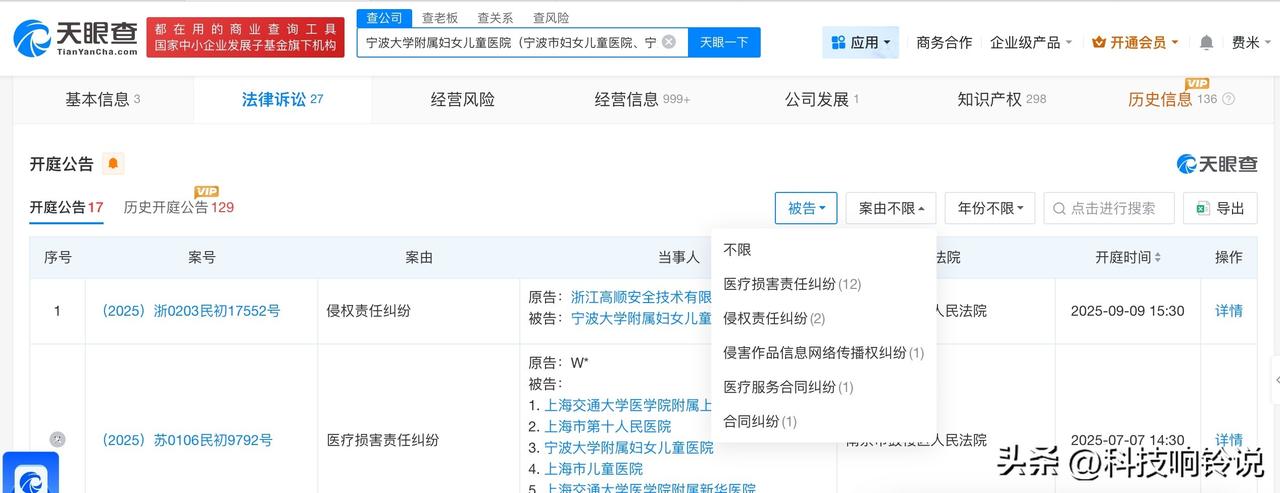Open the 基本信息 tab

103,99
